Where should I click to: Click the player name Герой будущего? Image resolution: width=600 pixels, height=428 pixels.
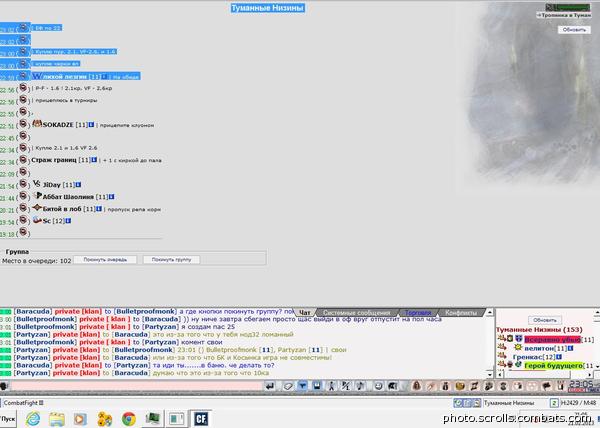click(x=553, y=366)
